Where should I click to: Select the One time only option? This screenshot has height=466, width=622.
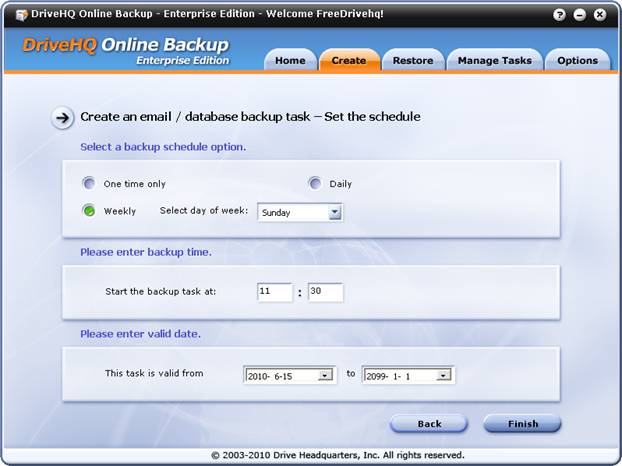coord(89,184)
